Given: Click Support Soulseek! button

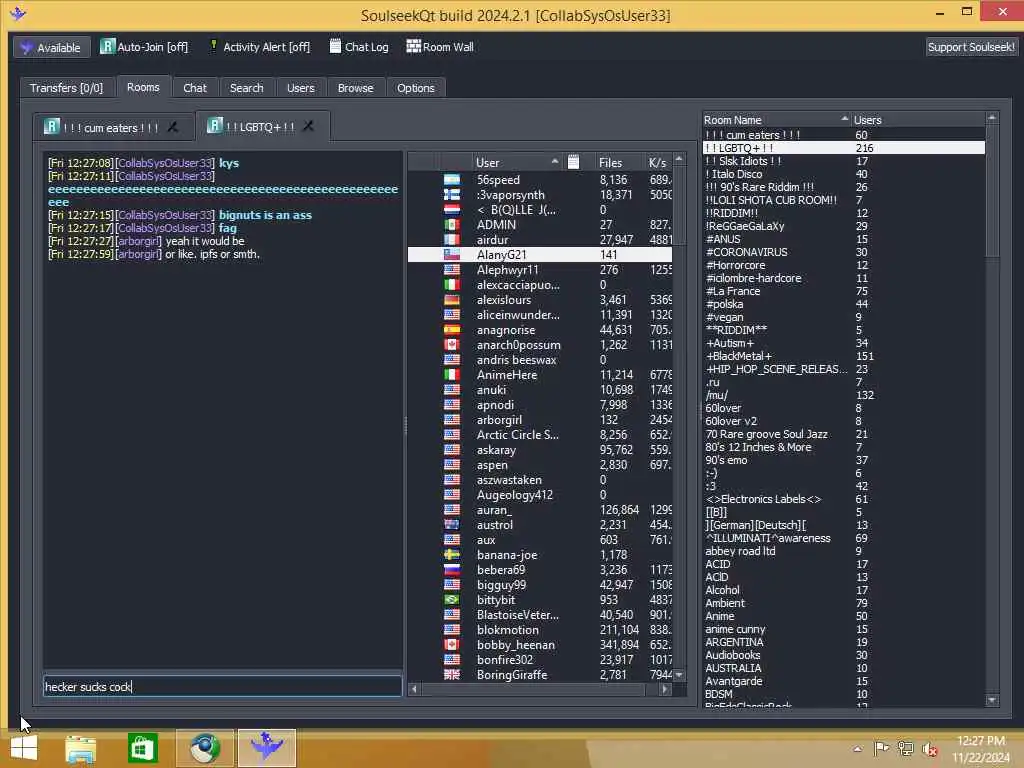Looking at the screenshot, I should pyautogui.click(x=971, y=47).
